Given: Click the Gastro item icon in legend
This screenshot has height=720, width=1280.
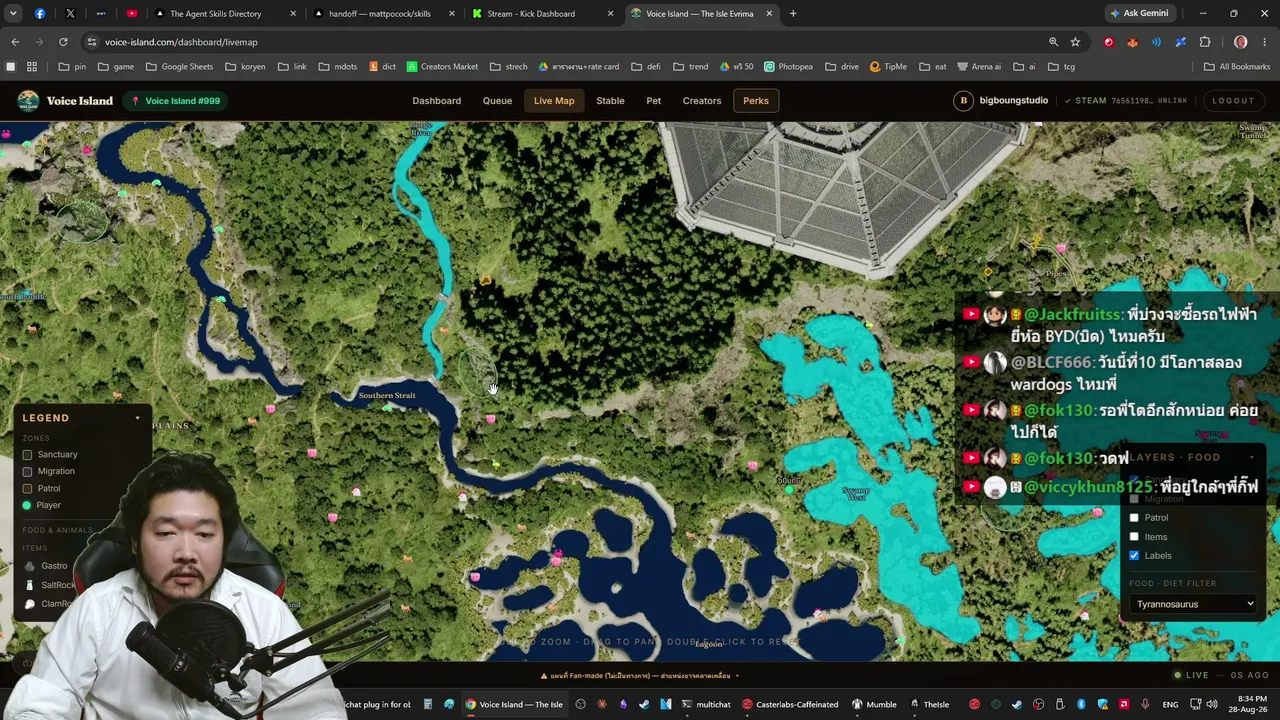Looking at the screenshot, I should [x=30, y=566].
